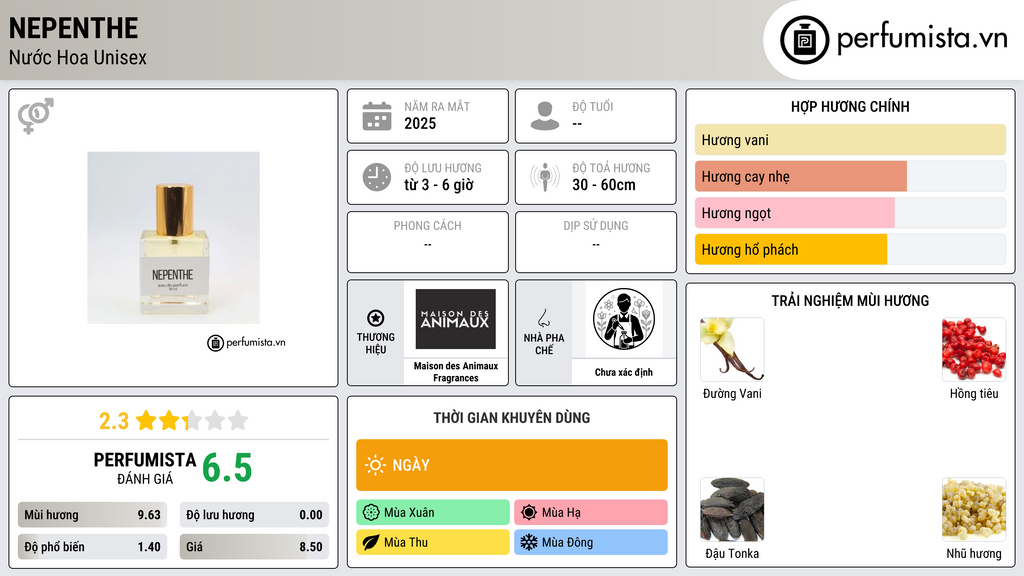Click the từ 3 - 6 giờ longevity value
1024x576 pixels.
pos(439,185)
